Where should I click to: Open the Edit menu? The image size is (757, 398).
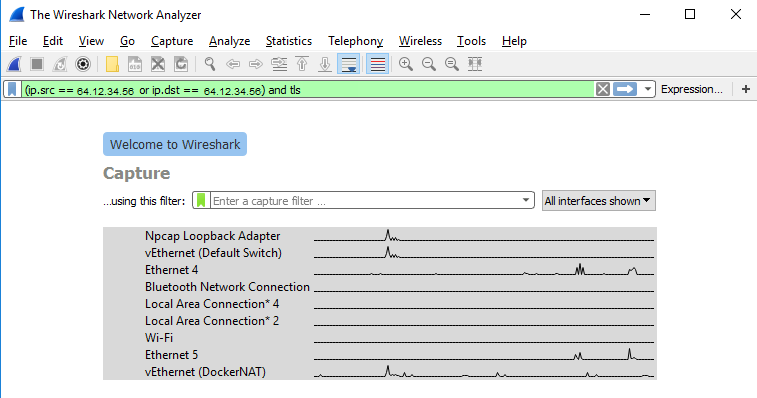coord(53,41)
